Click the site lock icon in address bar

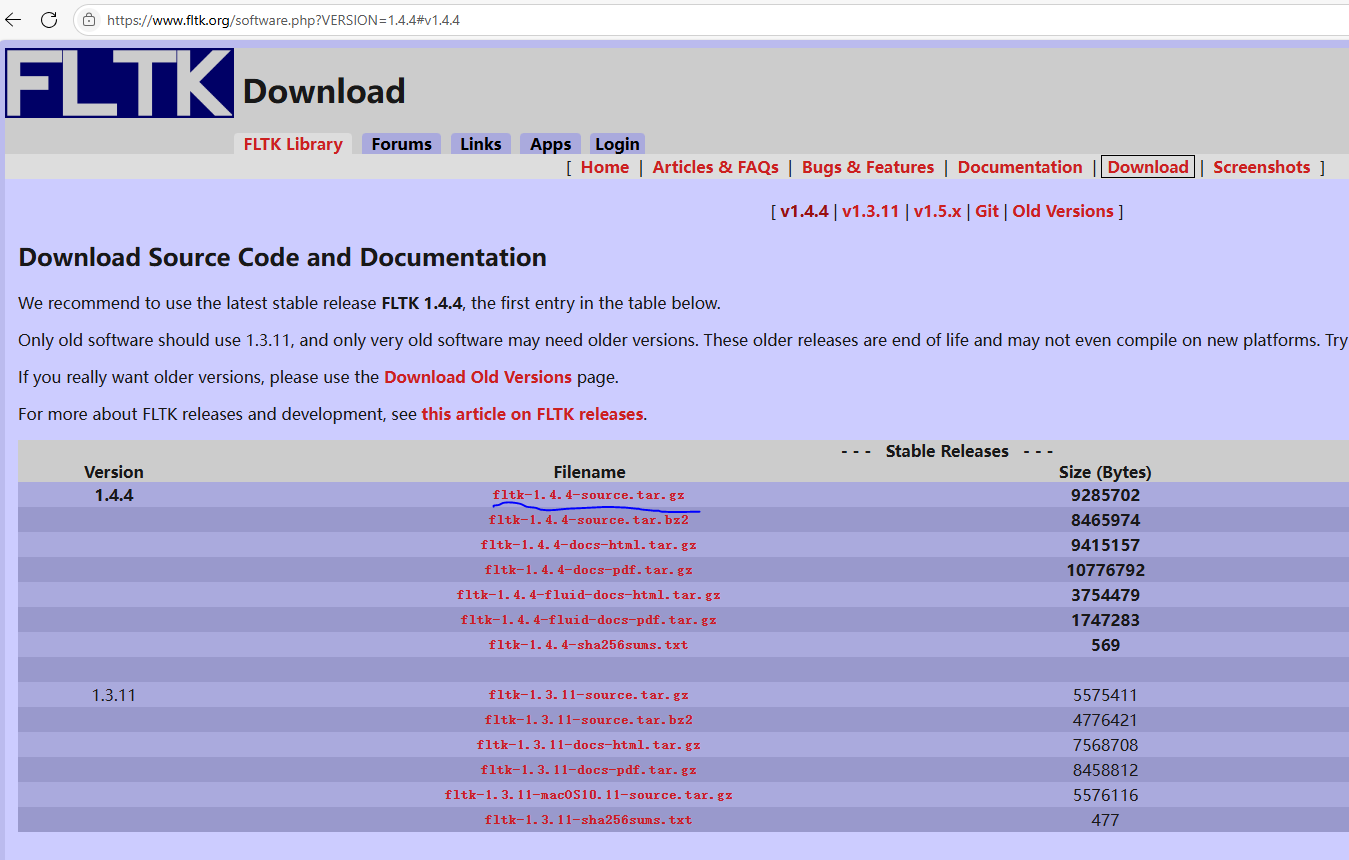[x=89, y=19]
